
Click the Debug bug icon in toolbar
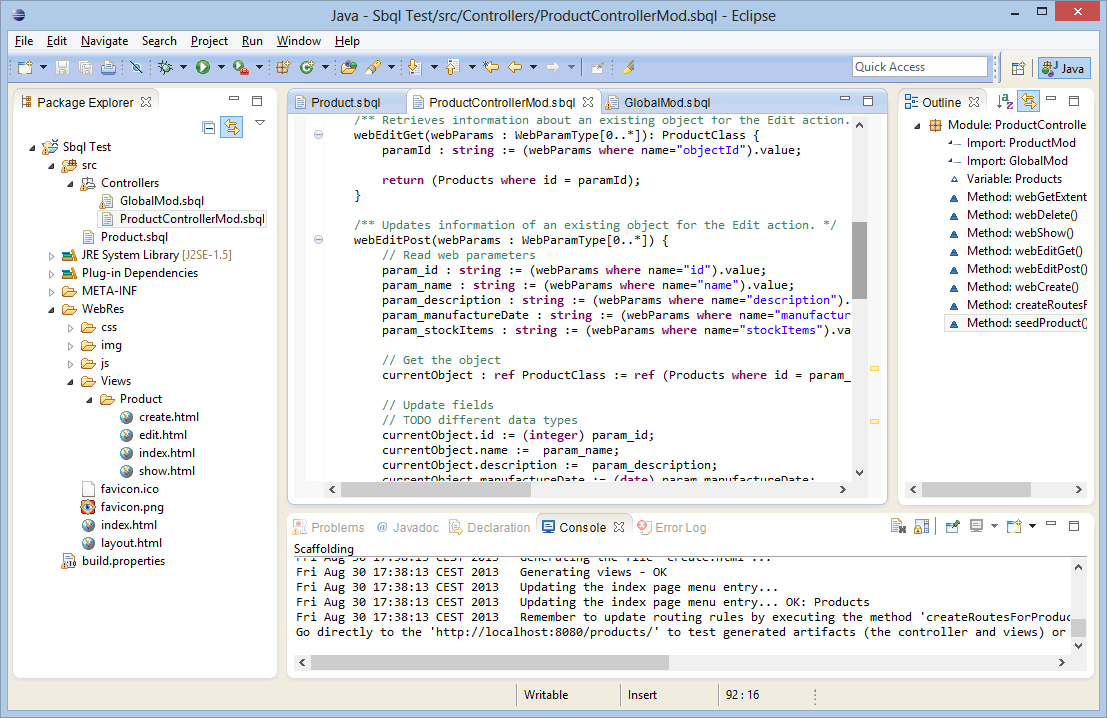[166, 67]
